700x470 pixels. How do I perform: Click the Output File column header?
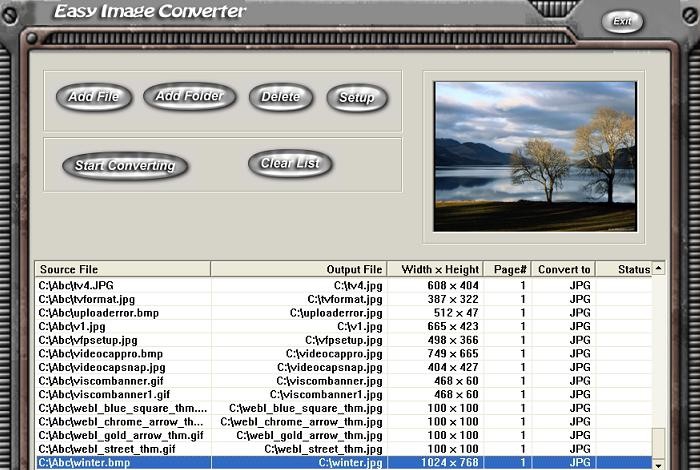pos(298,269)
